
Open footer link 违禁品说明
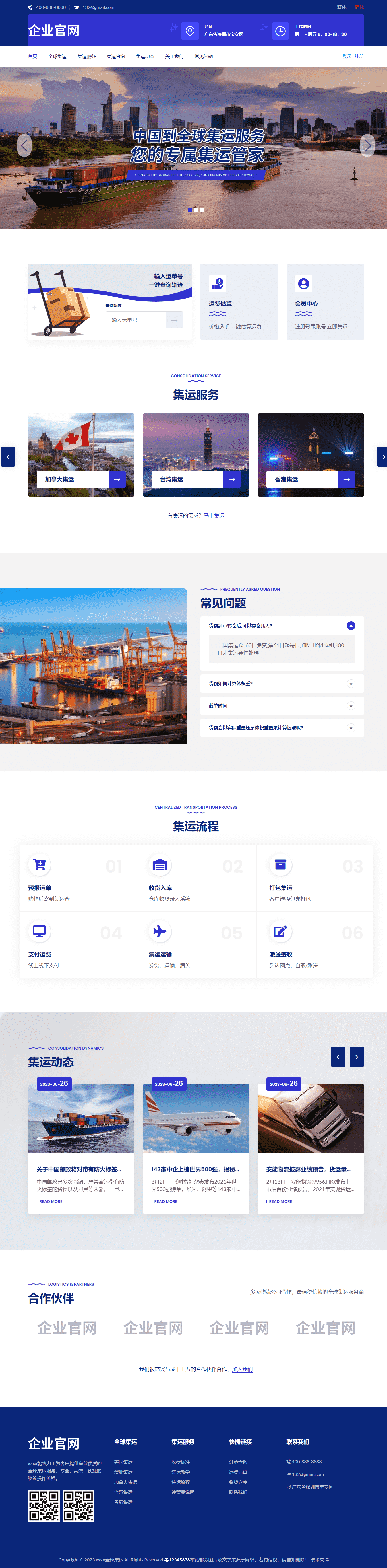(183, 1492)
